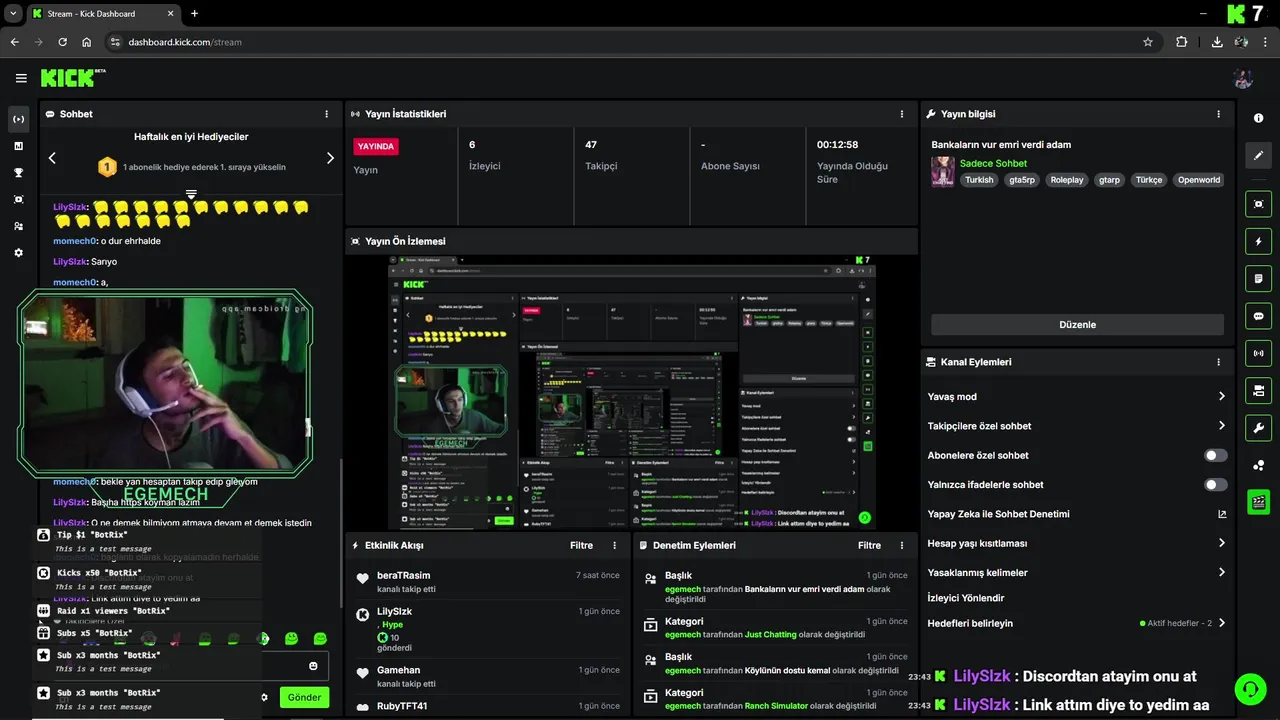
Task: Click İzleyici Yönlendir option
Action: 966,598
